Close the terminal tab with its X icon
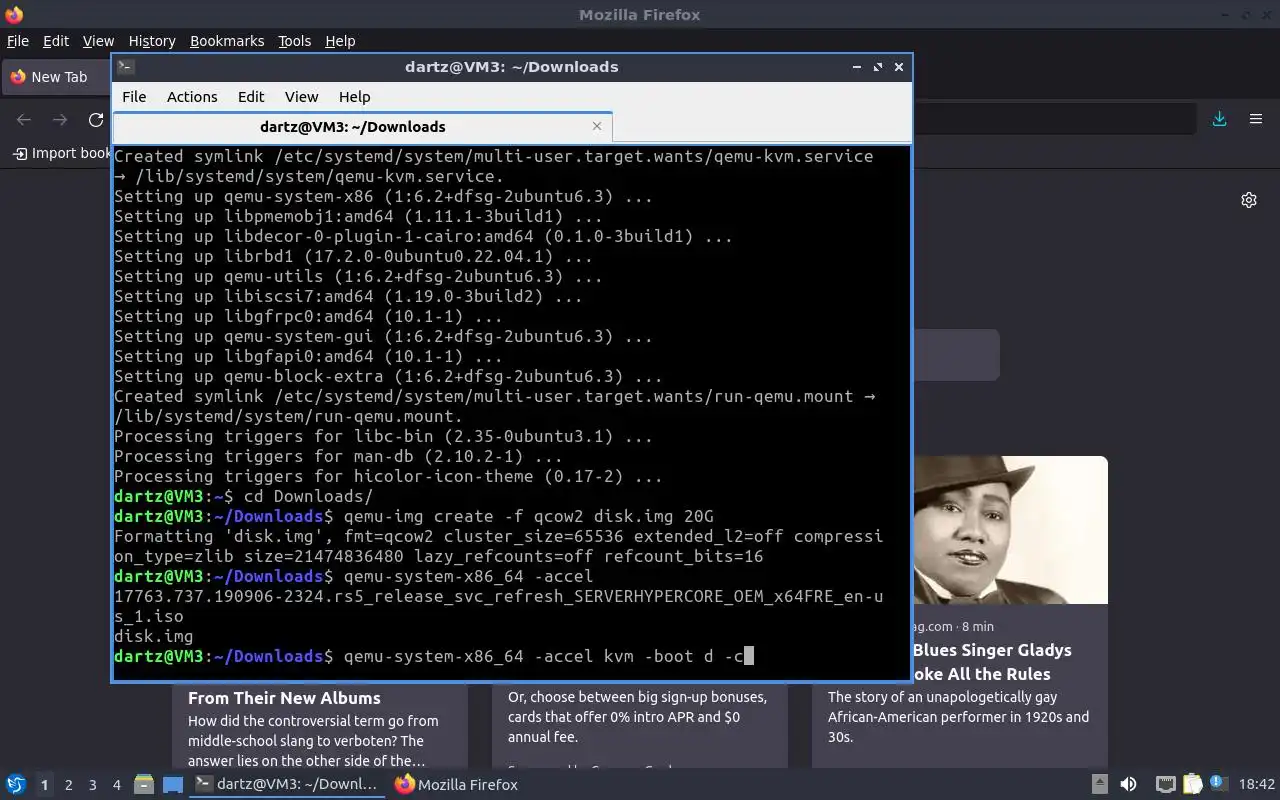 click(597, 126)
